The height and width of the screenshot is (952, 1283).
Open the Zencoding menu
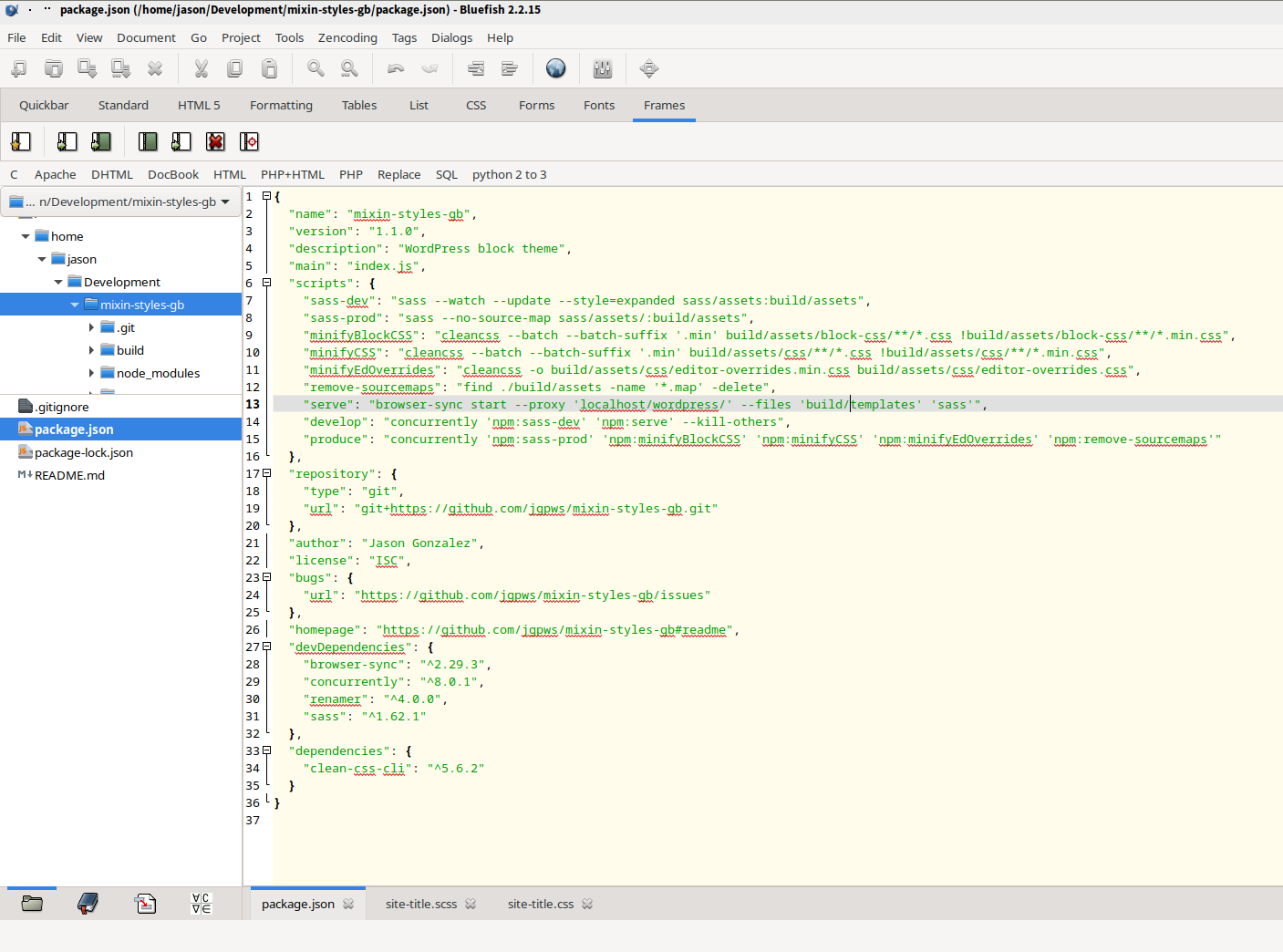tap(347, 37)
